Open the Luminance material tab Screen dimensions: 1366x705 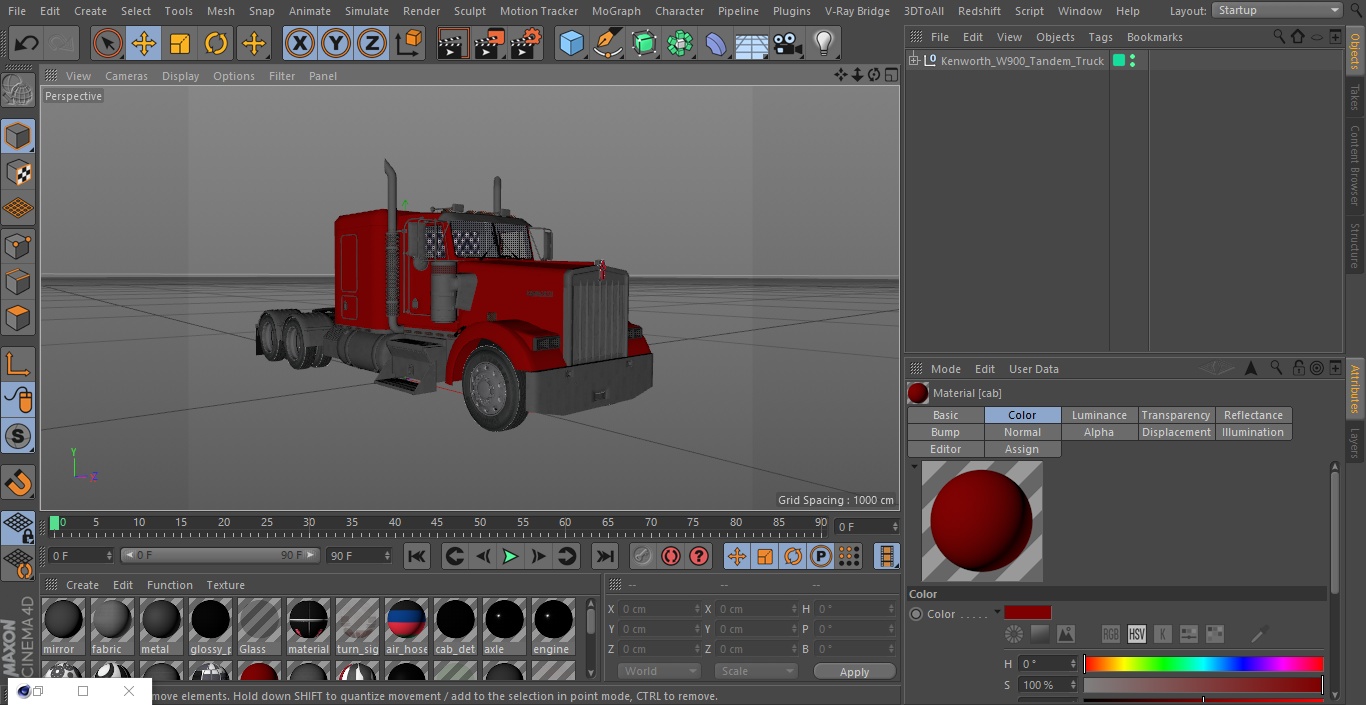point(1099,415)
